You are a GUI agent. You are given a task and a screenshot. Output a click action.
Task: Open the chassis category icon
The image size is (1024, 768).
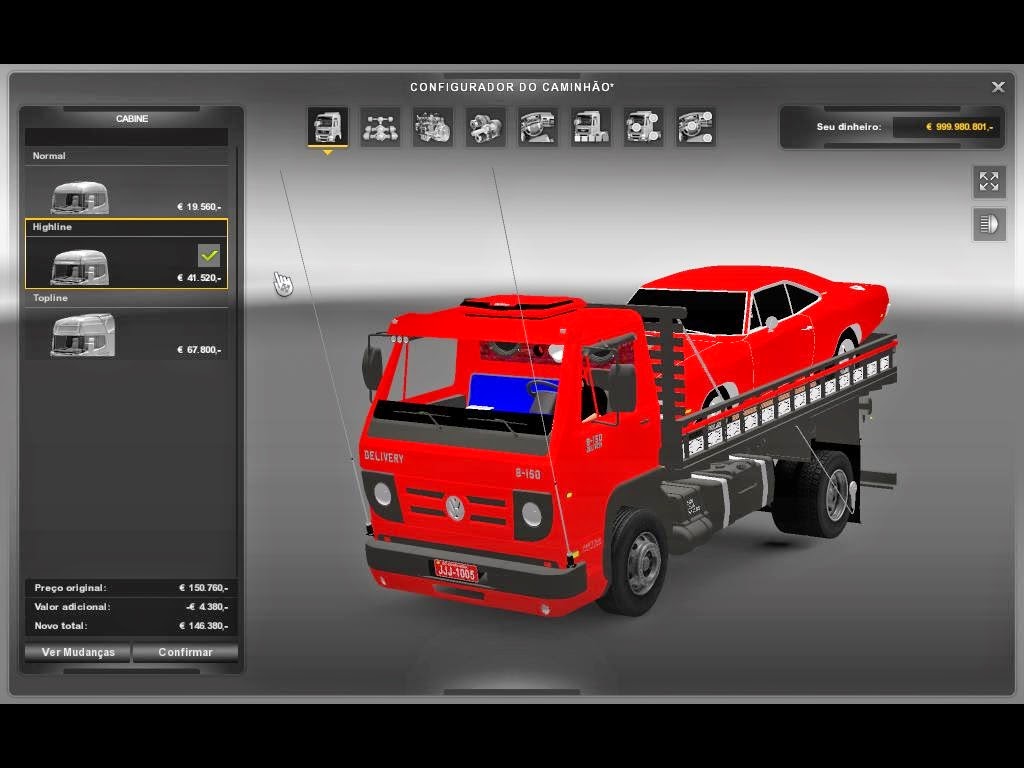click(380, 127)
